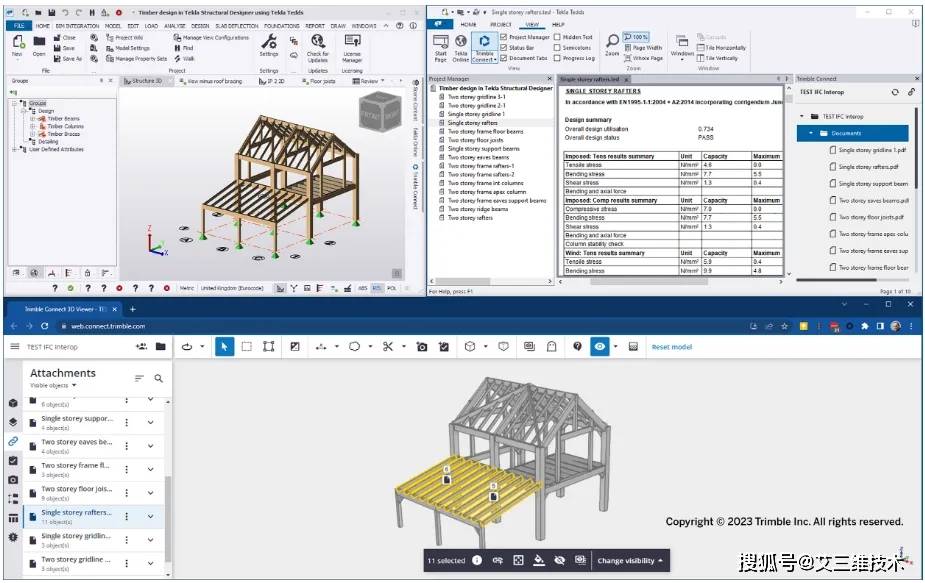
Task: Open the Visible objects dropdown
Action: click(x=53, y=385)
